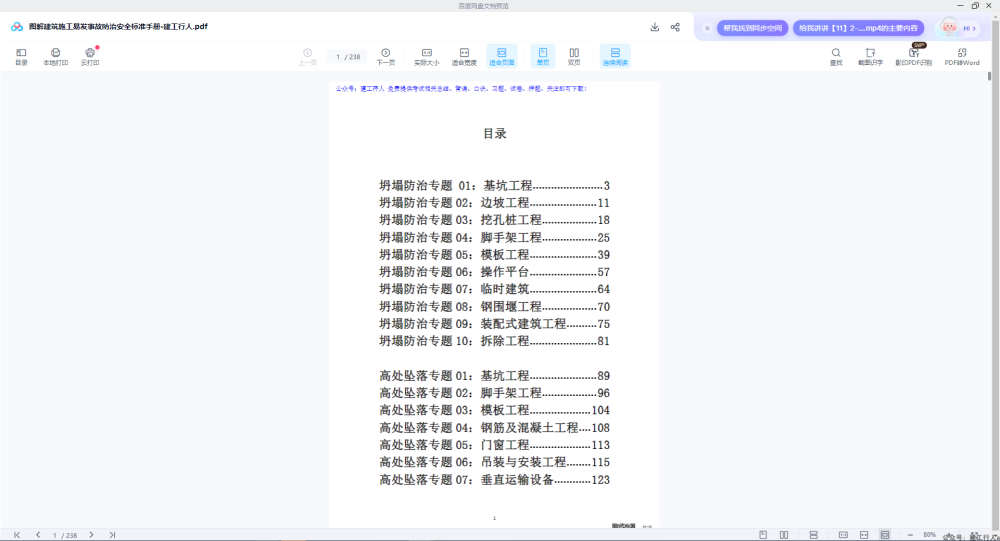Click 坍塌防治专题 06 操作平台 entry
Image resolution: width=1000 pixels, height=541 pixels.
pyautogui.click(x=494, y=272)
